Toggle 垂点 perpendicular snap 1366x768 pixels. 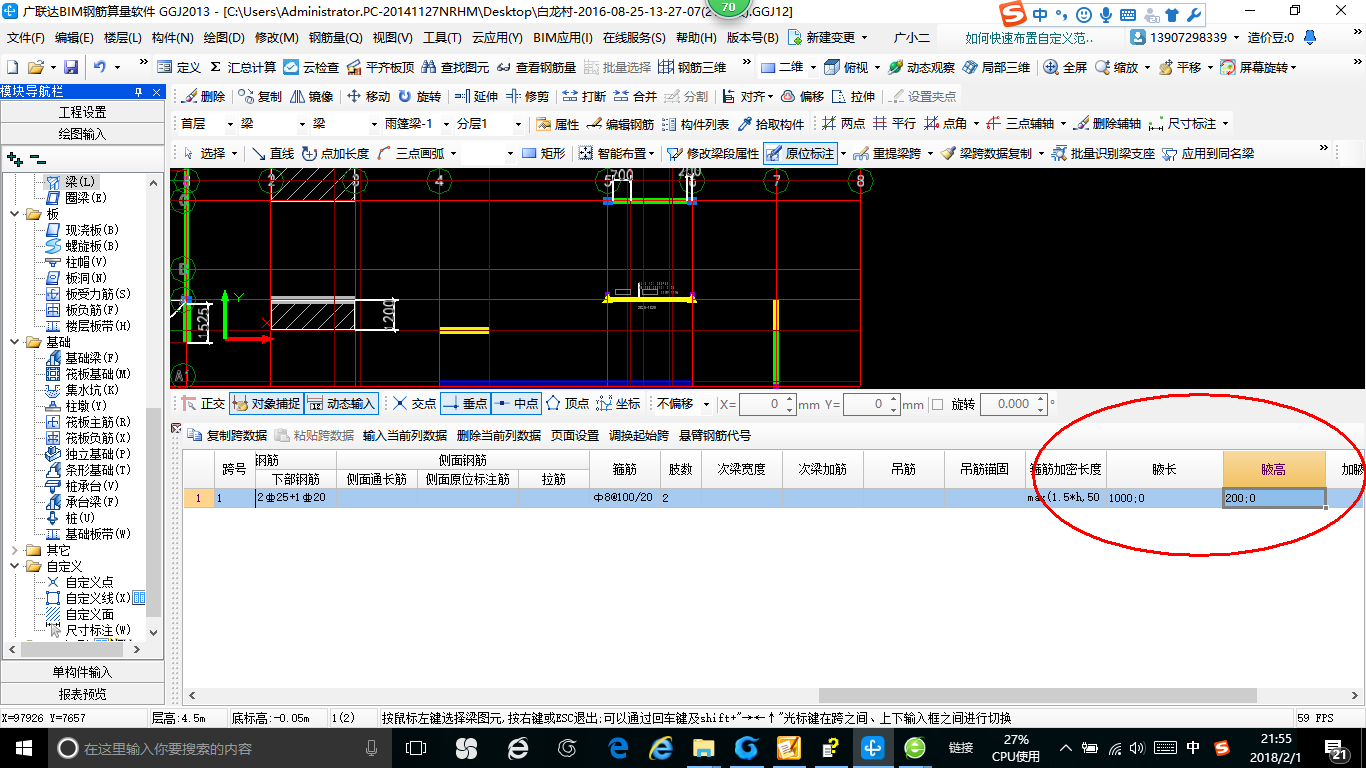point(465,404)
